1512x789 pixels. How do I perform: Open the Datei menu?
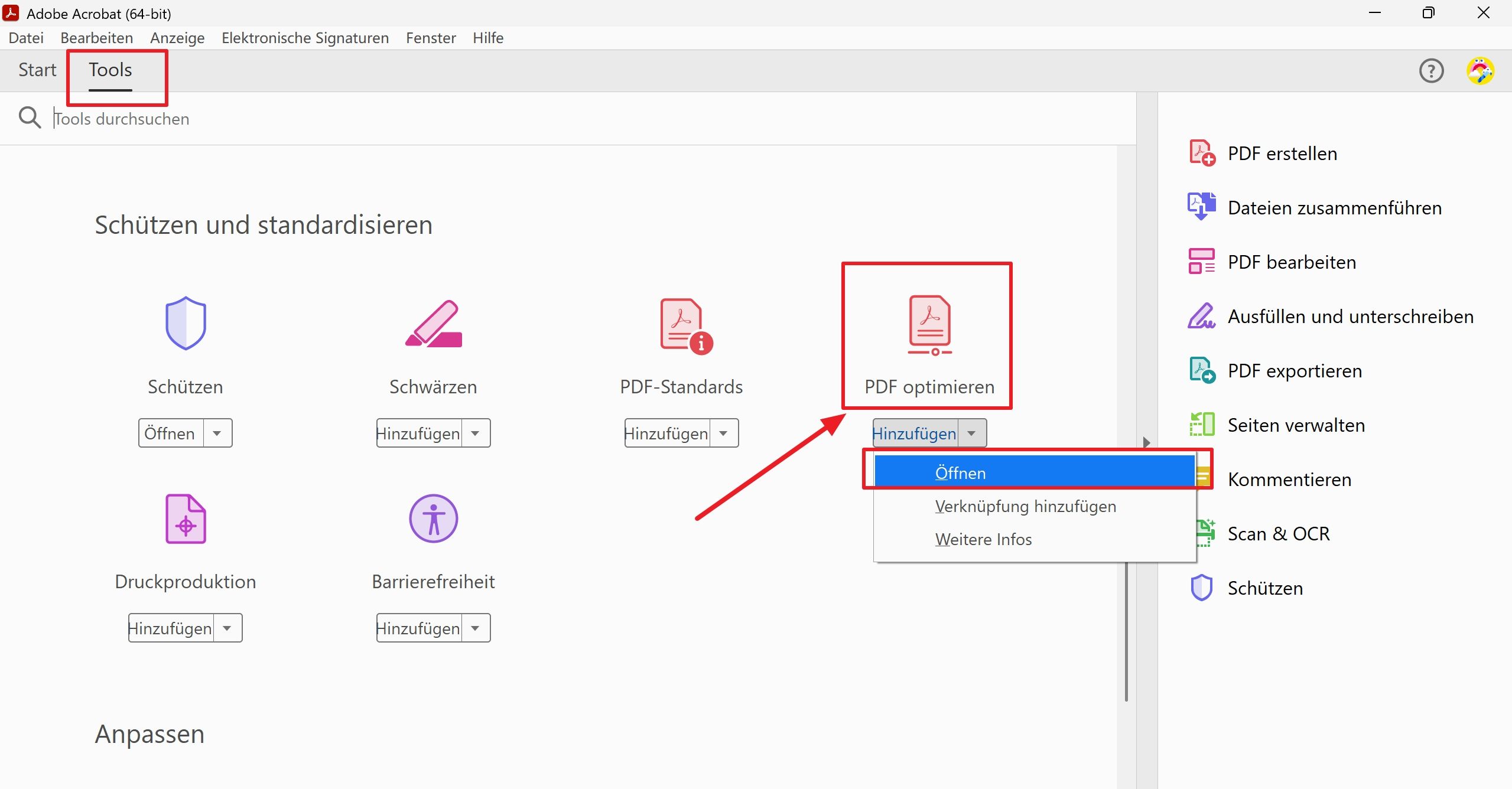26,38
